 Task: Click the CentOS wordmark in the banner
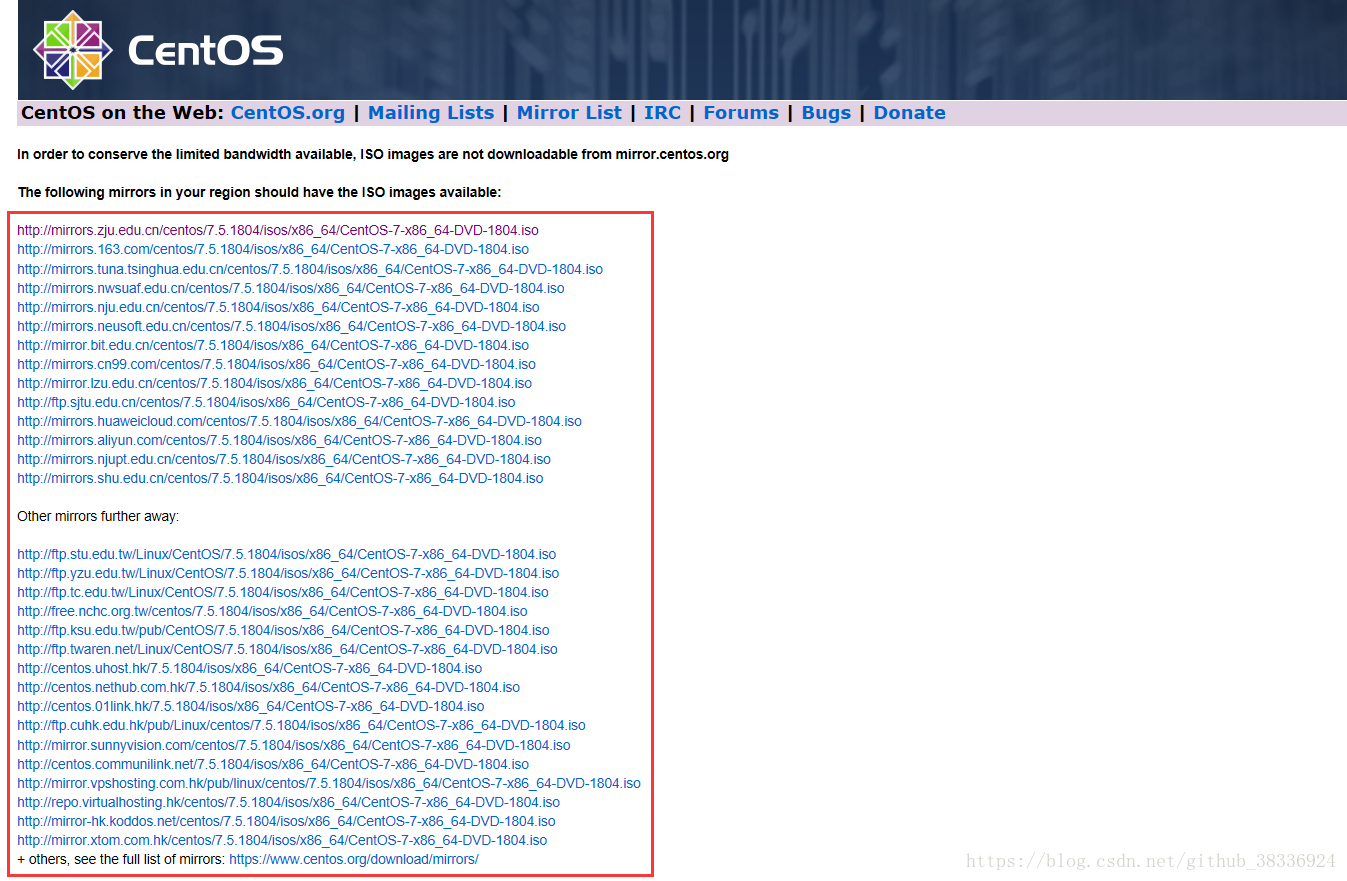coord(206,50)
